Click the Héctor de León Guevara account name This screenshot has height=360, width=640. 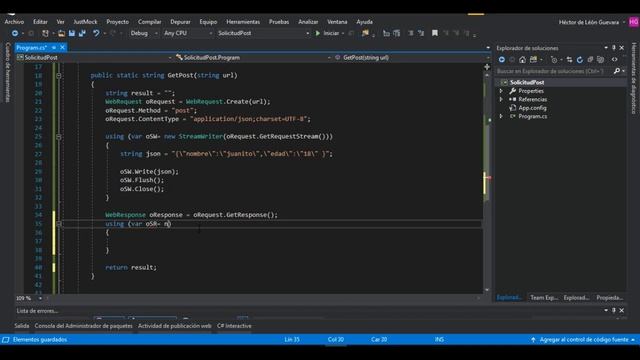tap(589, 22)
